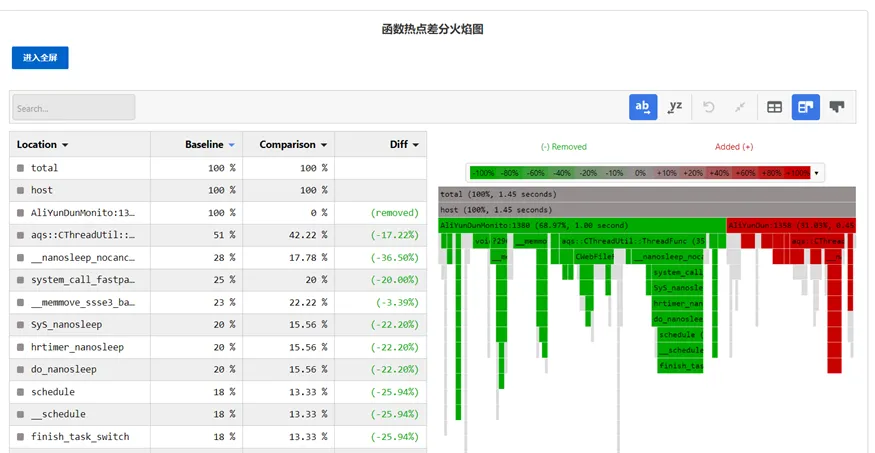The height and width of the screenshot is (453, 875).
Task: Click green 'system_call' flamegraph bar
Action: 677,272
